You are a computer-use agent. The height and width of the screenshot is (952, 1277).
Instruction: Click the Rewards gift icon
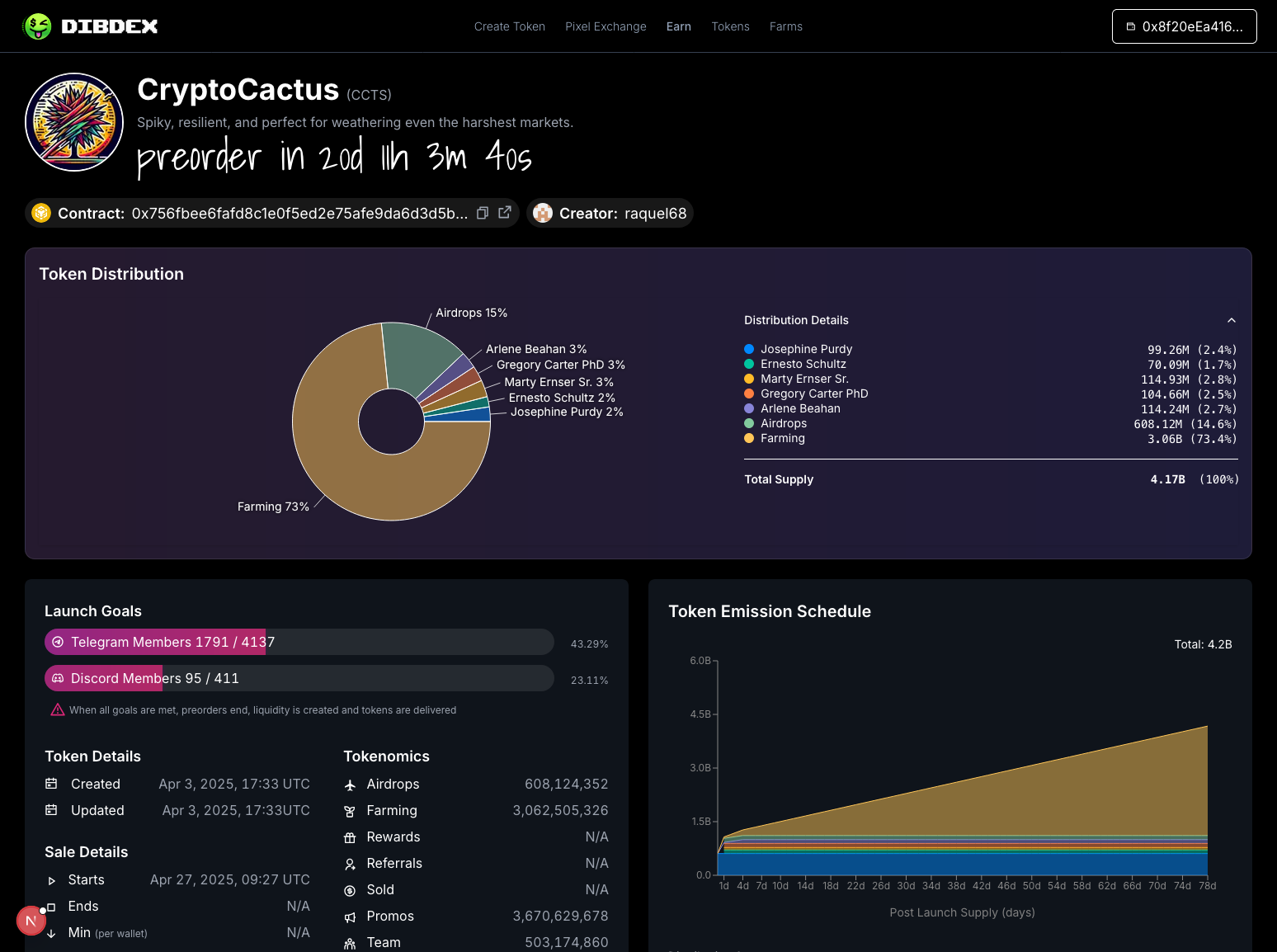click(x=350, y=837)
